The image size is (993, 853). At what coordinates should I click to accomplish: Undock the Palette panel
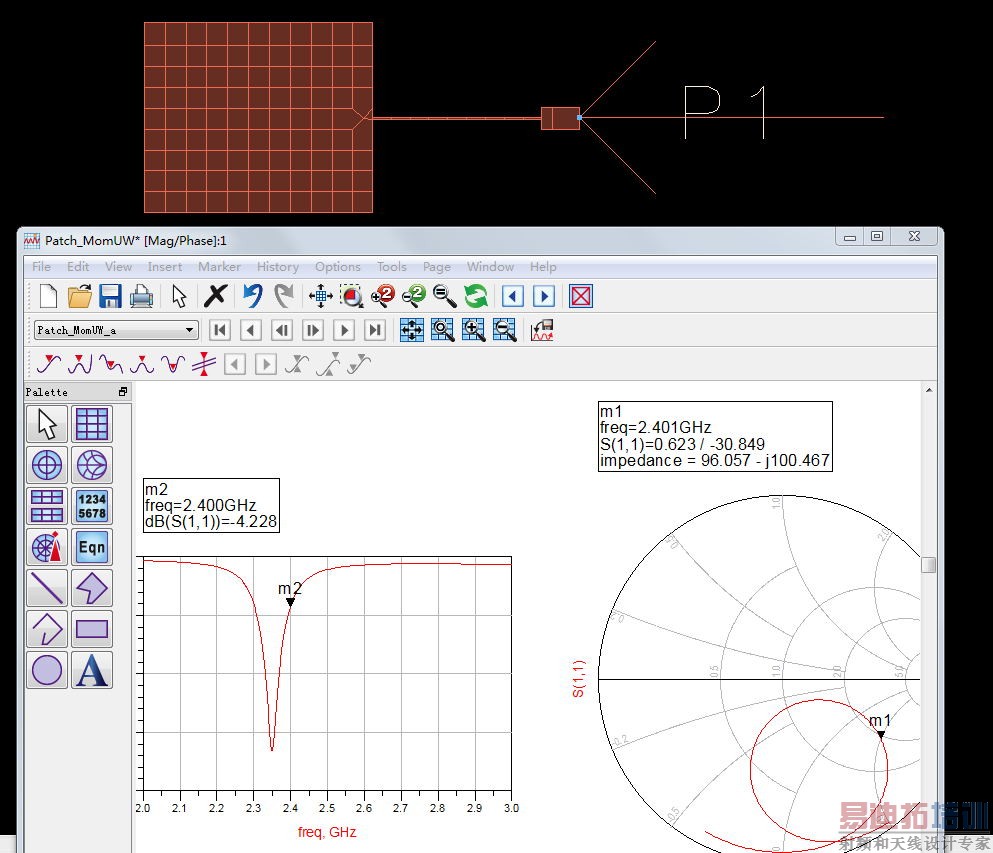pyautogui.click(x=123, y=392)
